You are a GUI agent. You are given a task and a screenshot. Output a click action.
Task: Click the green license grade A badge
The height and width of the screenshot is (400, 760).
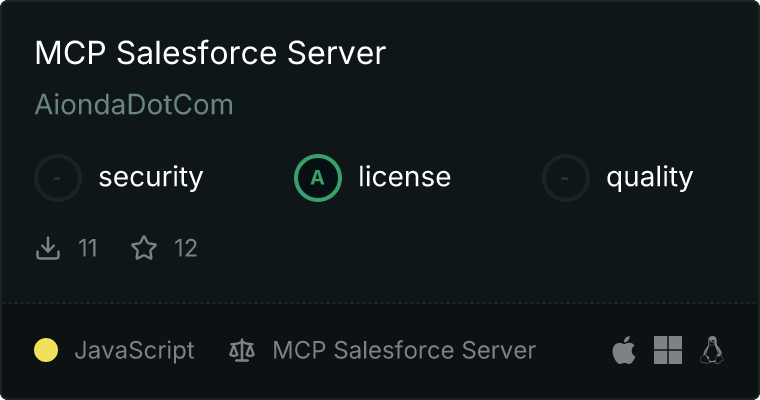pyautogui.click(x=318, y=178)
